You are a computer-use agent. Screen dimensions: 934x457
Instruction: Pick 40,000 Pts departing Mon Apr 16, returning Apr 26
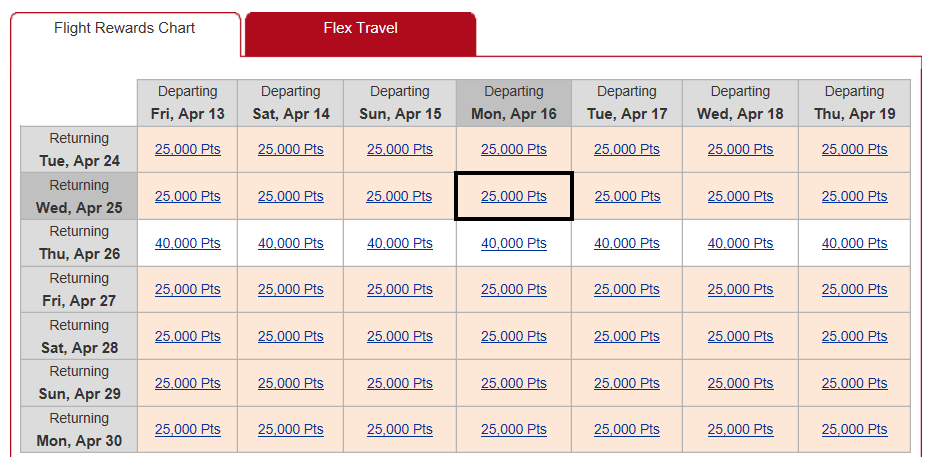513,243
